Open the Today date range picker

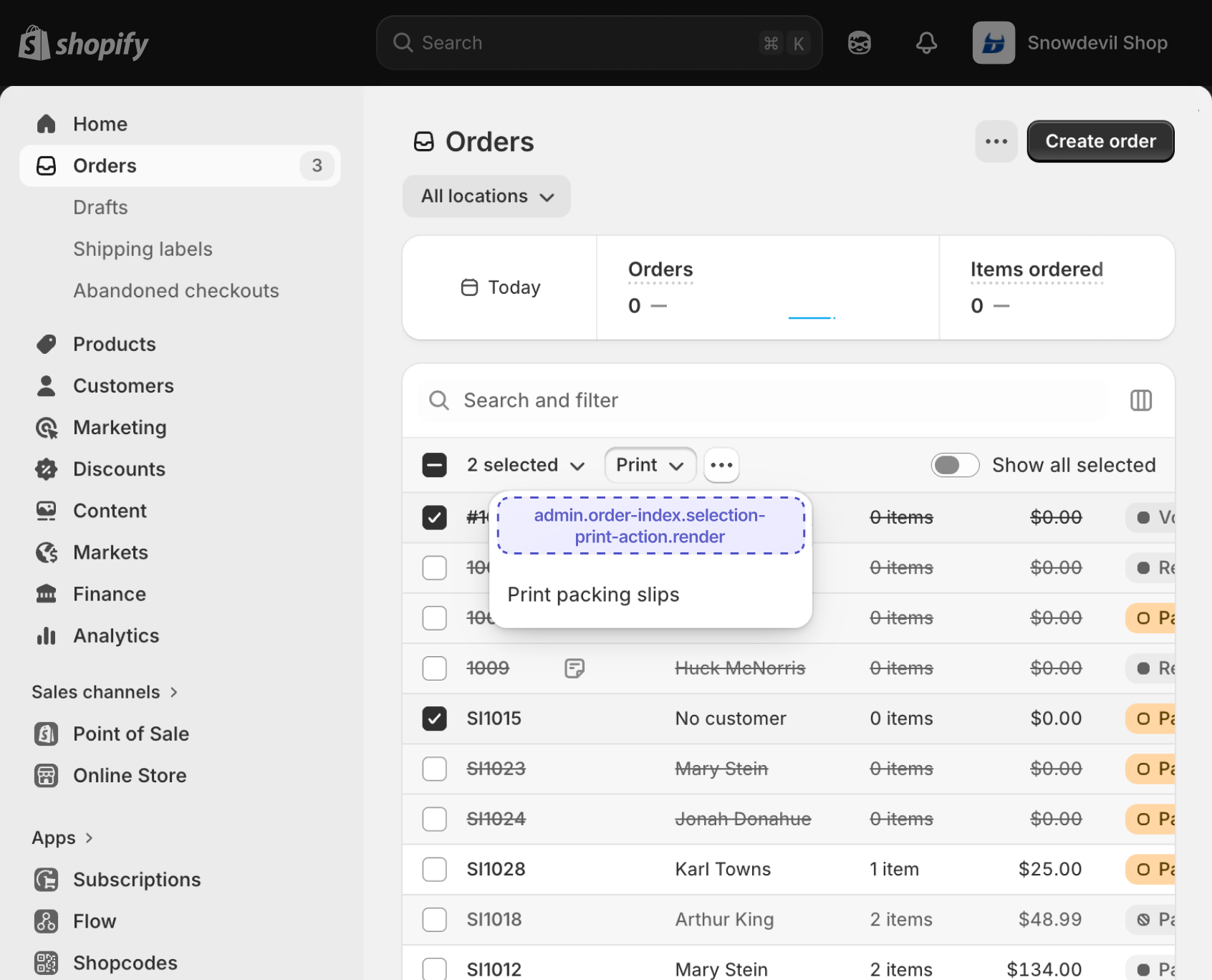pyautogui.click(x=500, y=287)
